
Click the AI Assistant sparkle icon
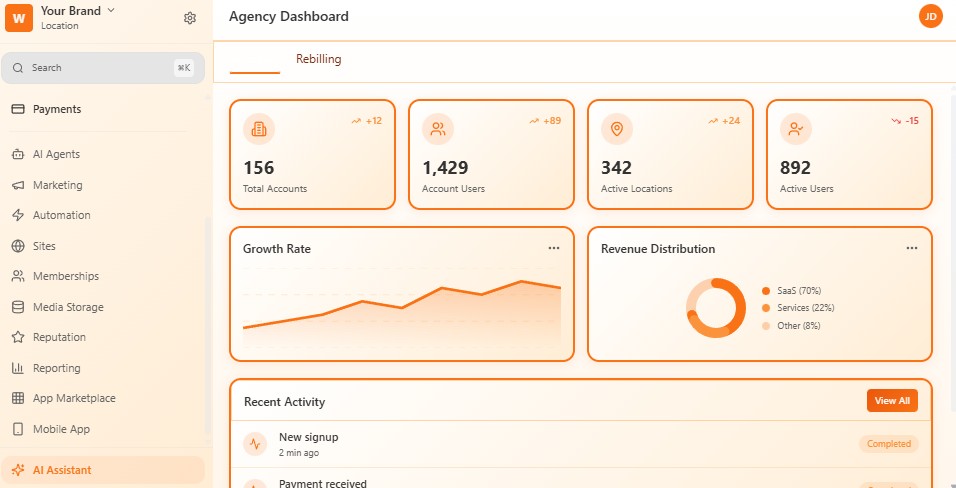pos(18,470)
